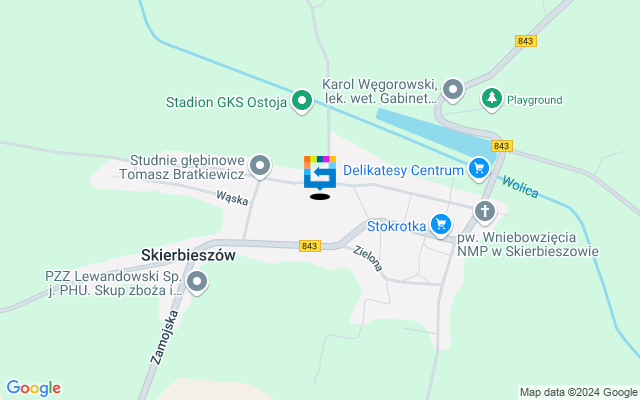Click the pw. Wniebowzięcia NMP church label
This screenshot has height=400, width=640.
pos(528,244)
